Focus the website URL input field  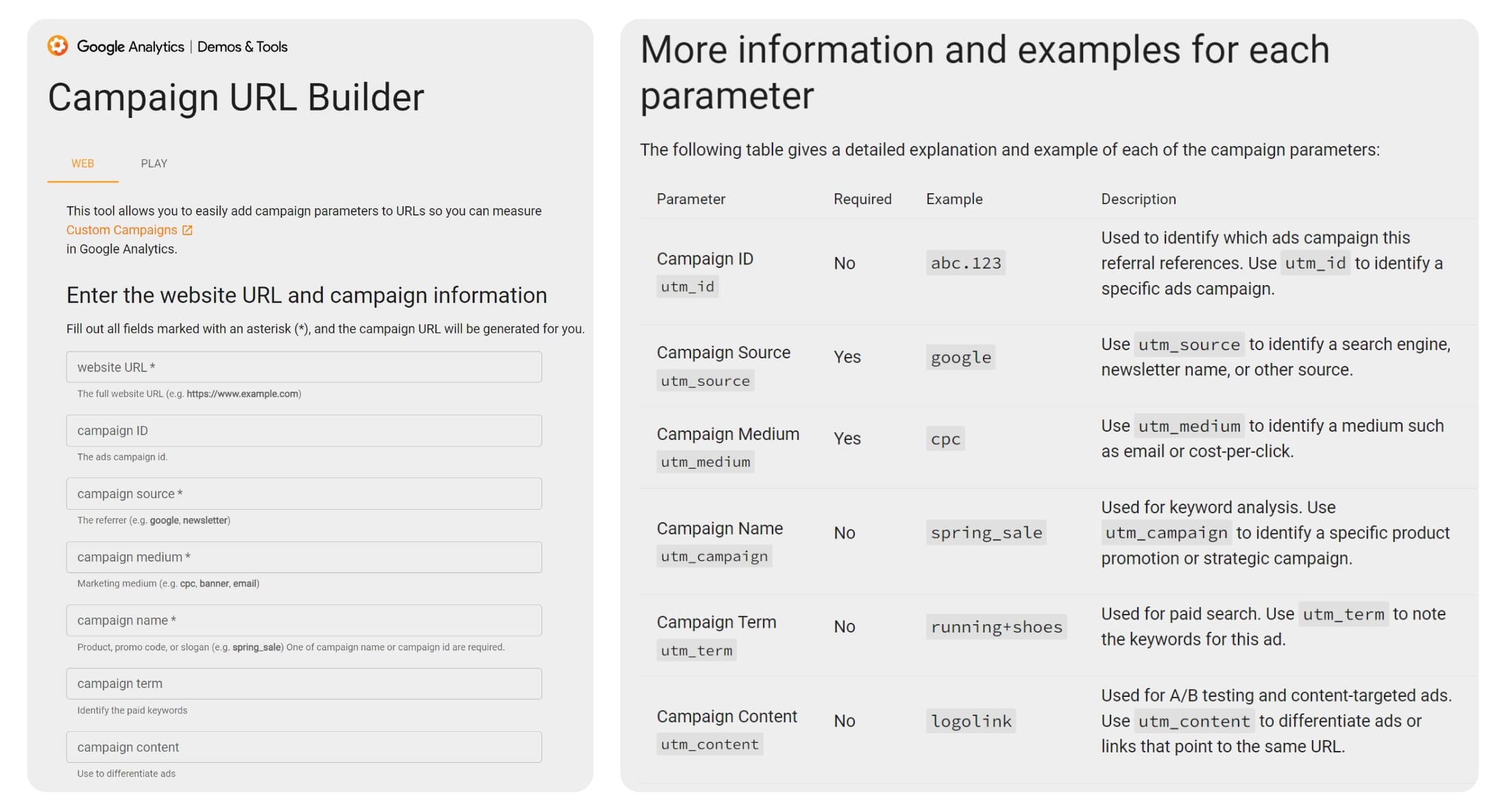click(304, 367)
